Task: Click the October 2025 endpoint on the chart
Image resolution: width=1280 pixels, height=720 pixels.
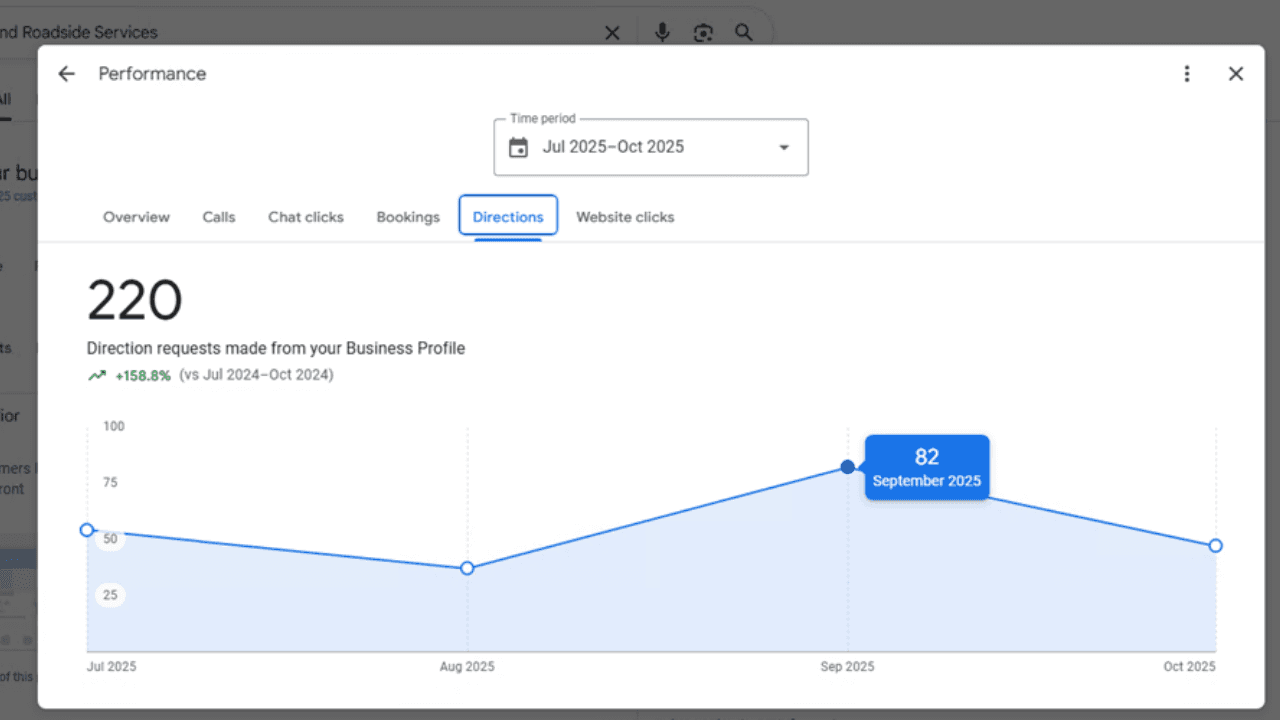Action: tap(1215, 546)
